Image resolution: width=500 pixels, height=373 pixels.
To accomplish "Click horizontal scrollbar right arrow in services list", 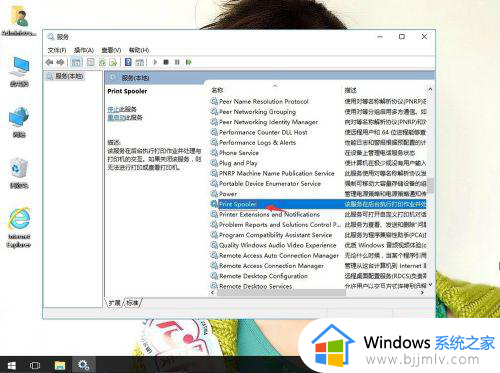I will tap(423, 293).
